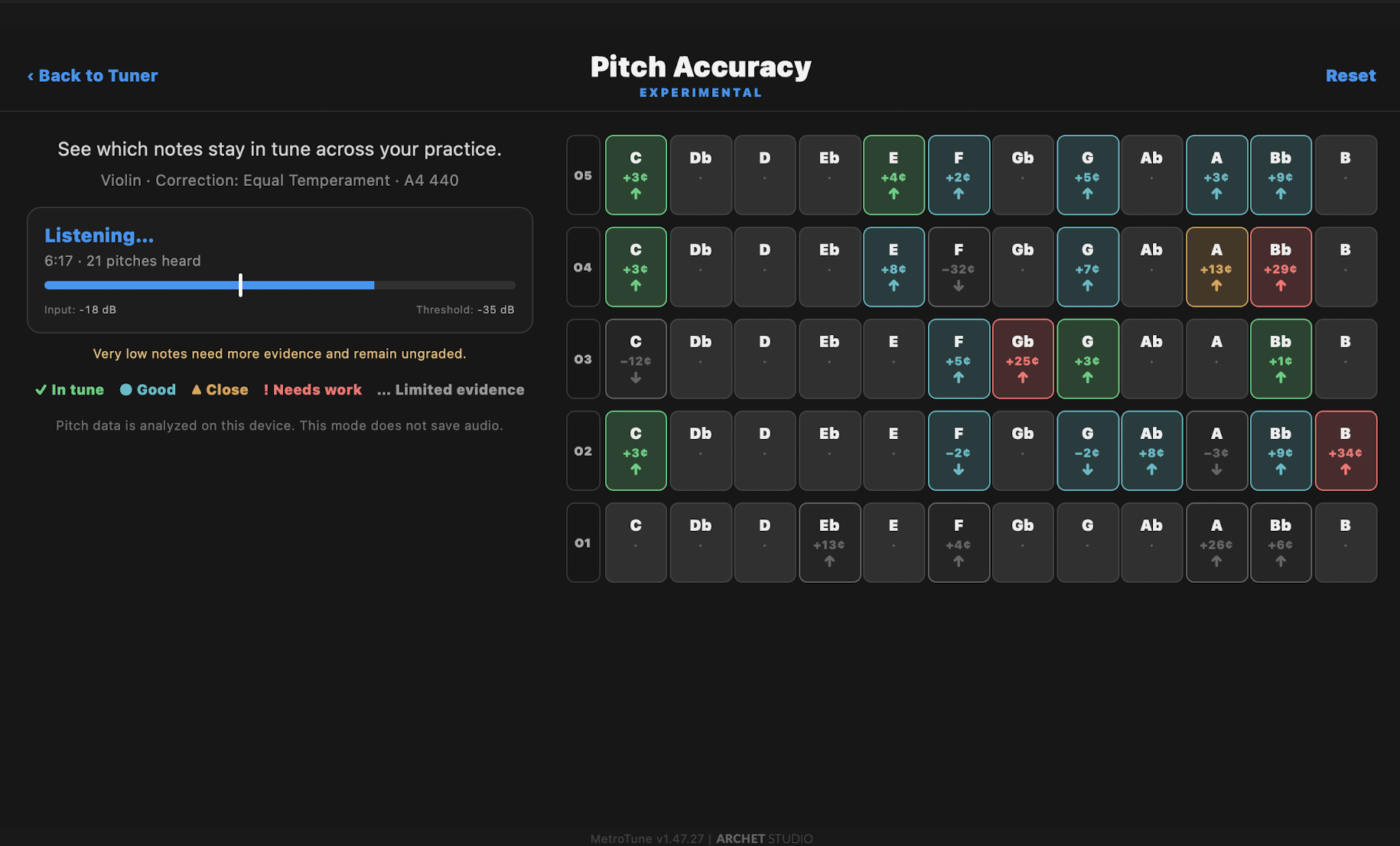This screenshot has width=1400, height=846.
Task: Open the O4 F note tile −32¢
Action: [959, 267]
